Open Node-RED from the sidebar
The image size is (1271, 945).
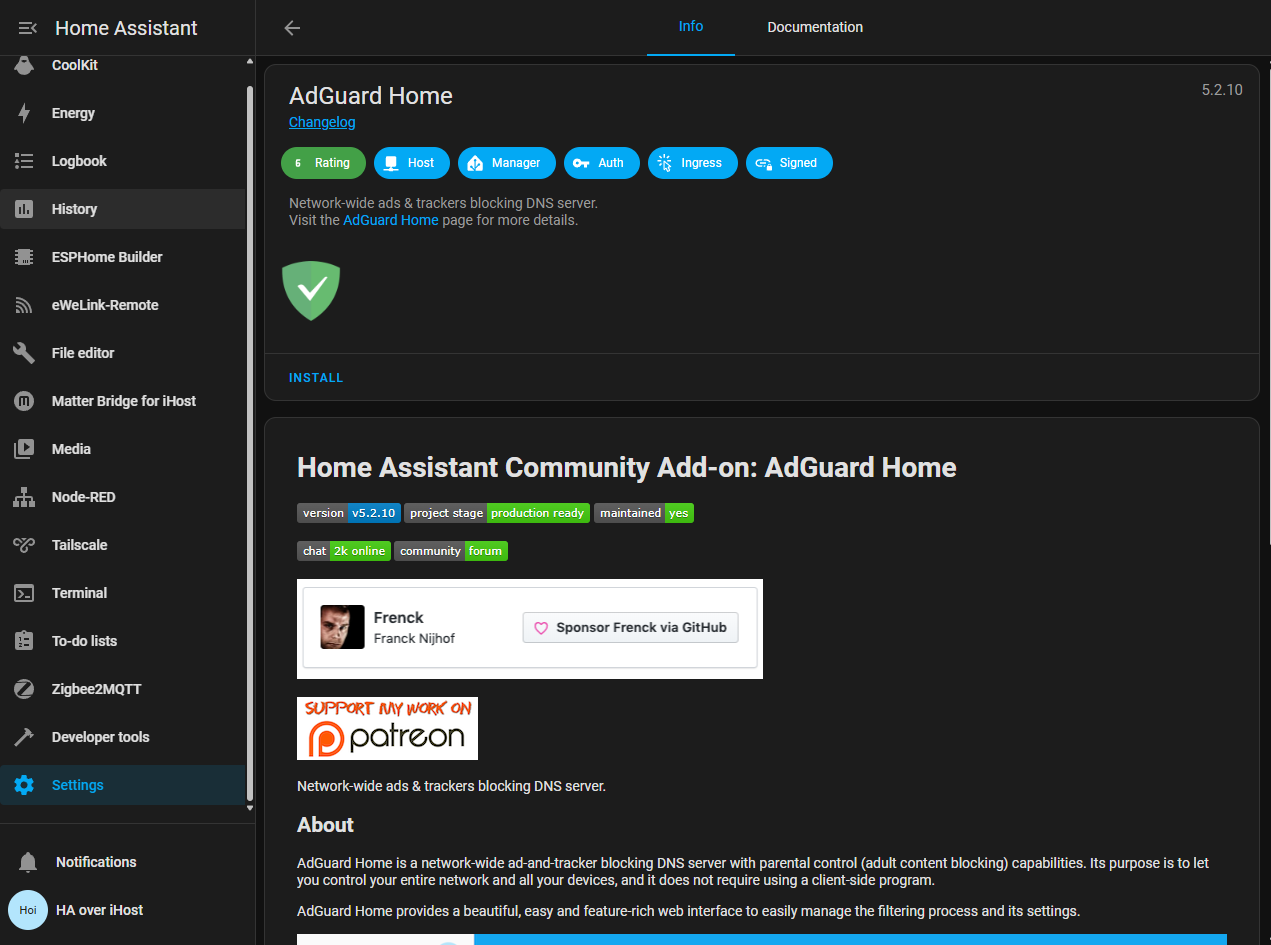[123, 497]
